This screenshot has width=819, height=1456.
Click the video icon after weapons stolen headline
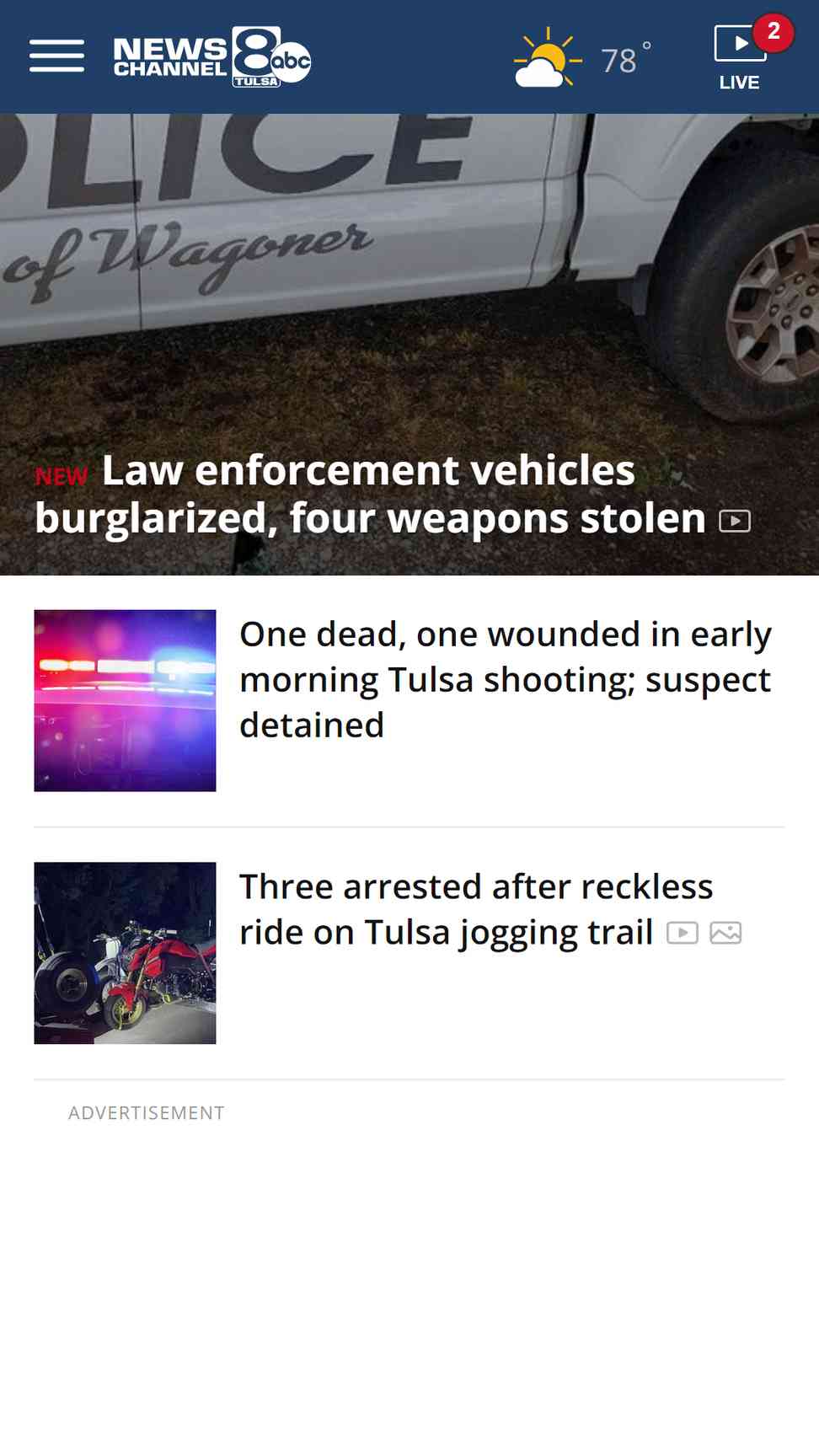pos(735,522)
